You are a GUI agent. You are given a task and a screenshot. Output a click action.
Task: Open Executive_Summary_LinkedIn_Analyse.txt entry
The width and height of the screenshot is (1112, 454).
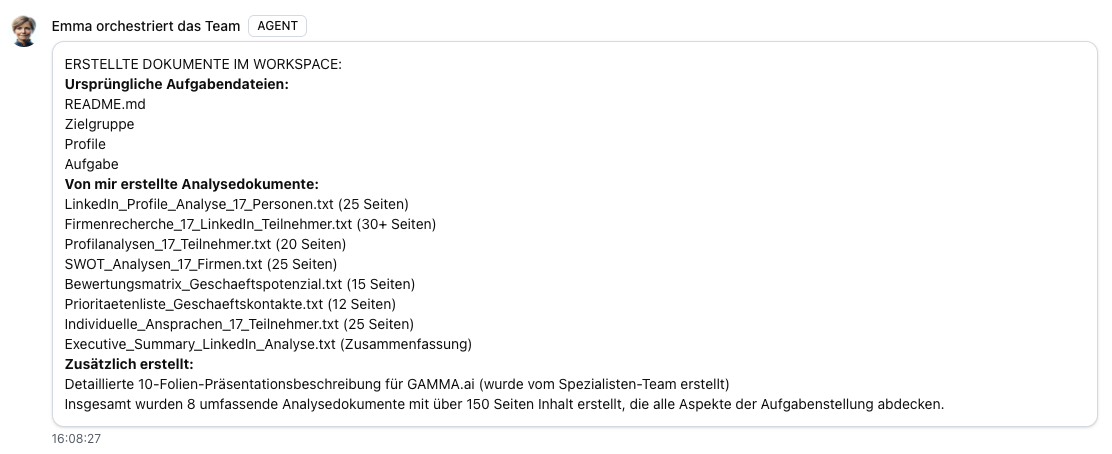tap(268, 344)
